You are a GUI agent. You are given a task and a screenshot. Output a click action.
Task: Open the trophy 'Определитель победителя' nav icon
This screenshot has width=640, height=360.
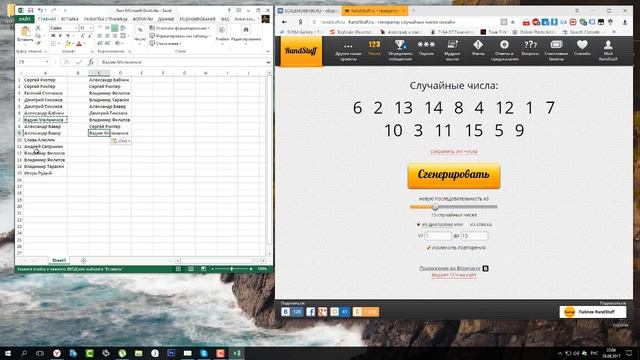coord(400,50)
